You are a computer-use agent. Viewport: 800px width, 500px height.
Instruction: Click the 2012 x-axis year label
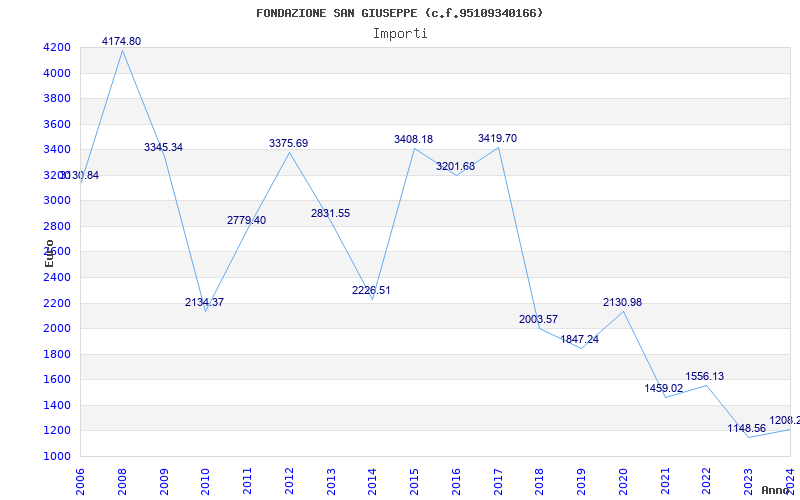tap(289, 481)
